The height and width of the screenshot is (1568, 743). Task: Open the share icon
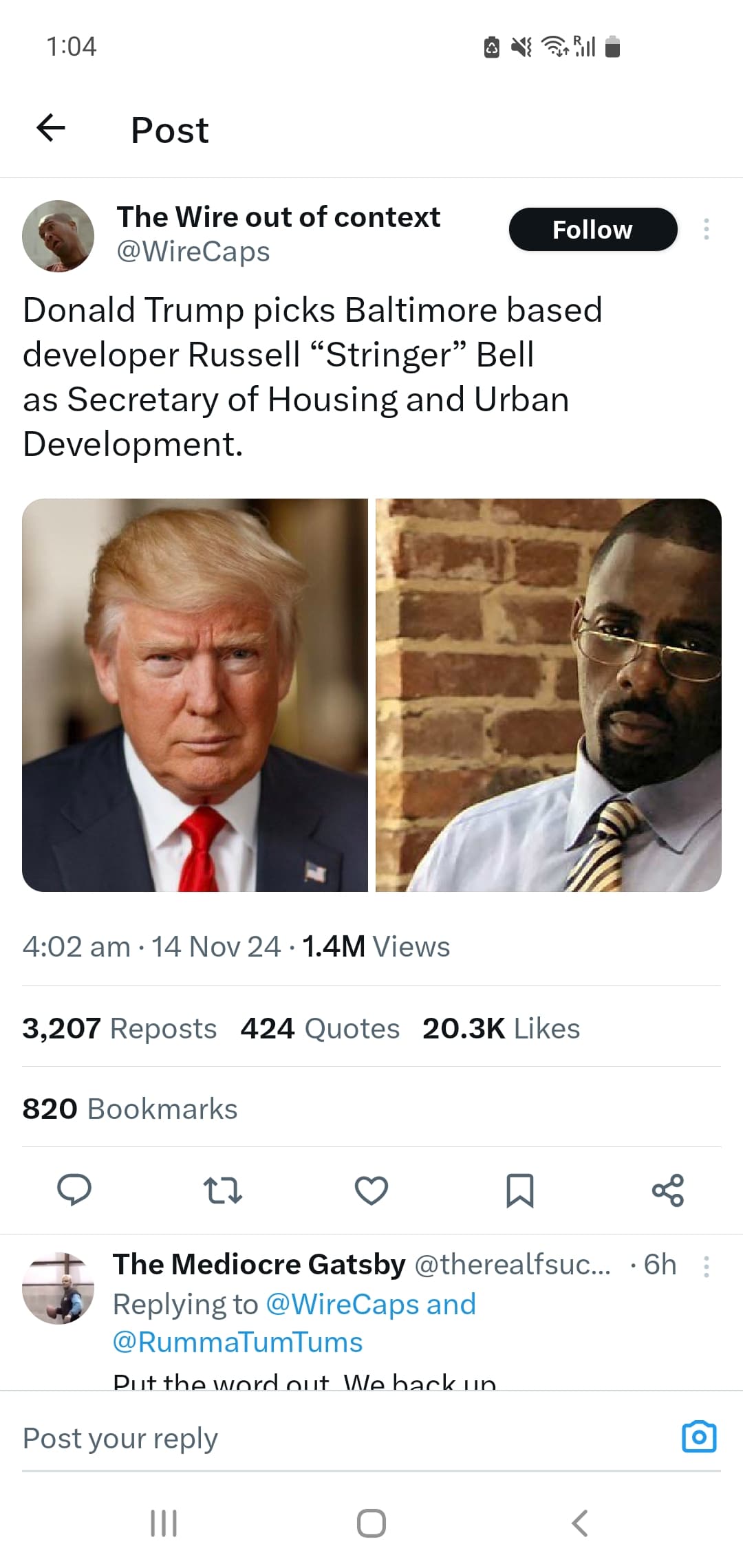coord(668,1190)
